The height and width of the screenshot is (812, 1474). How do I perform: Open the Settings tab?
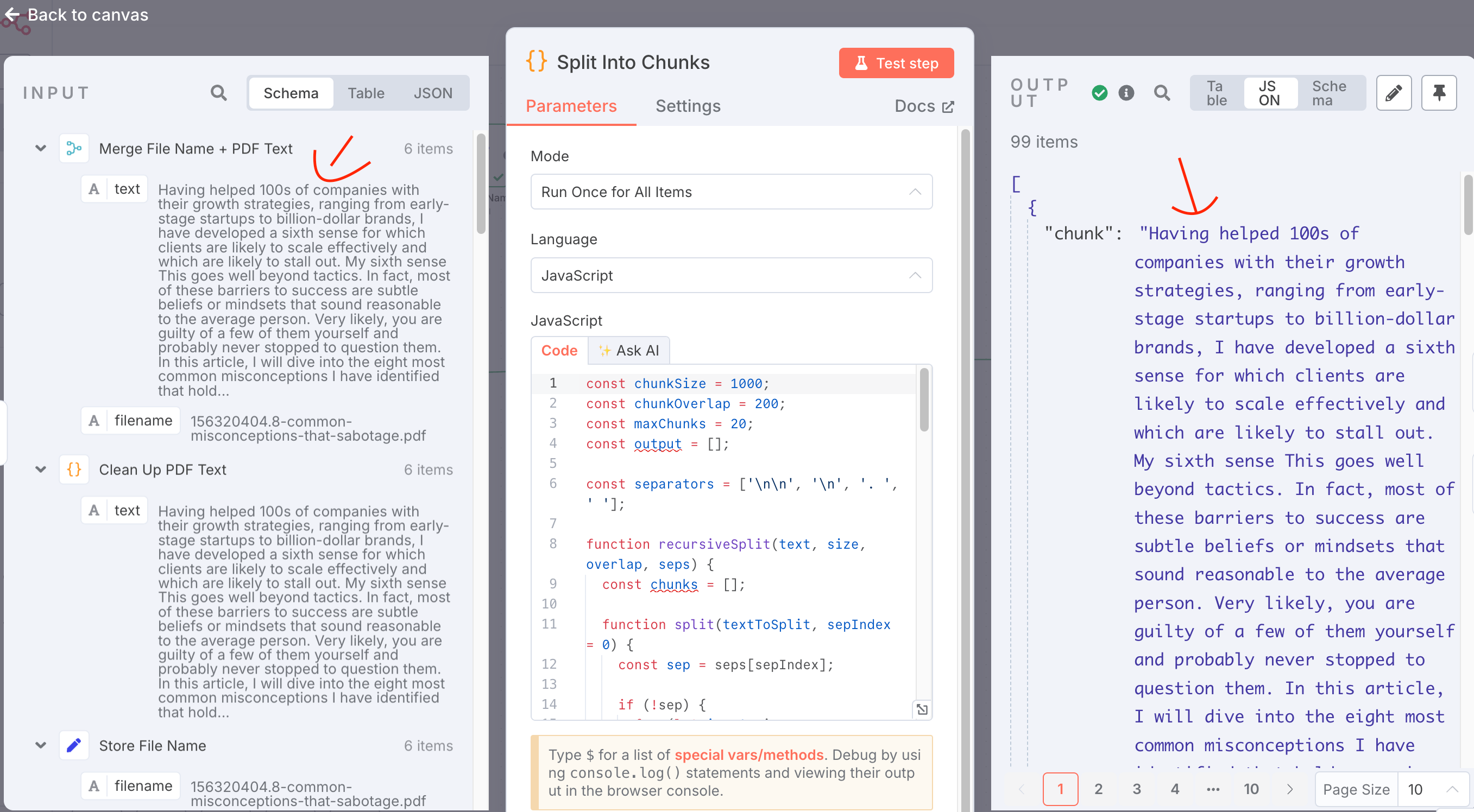pyautogui.click(x=688, y=106)
